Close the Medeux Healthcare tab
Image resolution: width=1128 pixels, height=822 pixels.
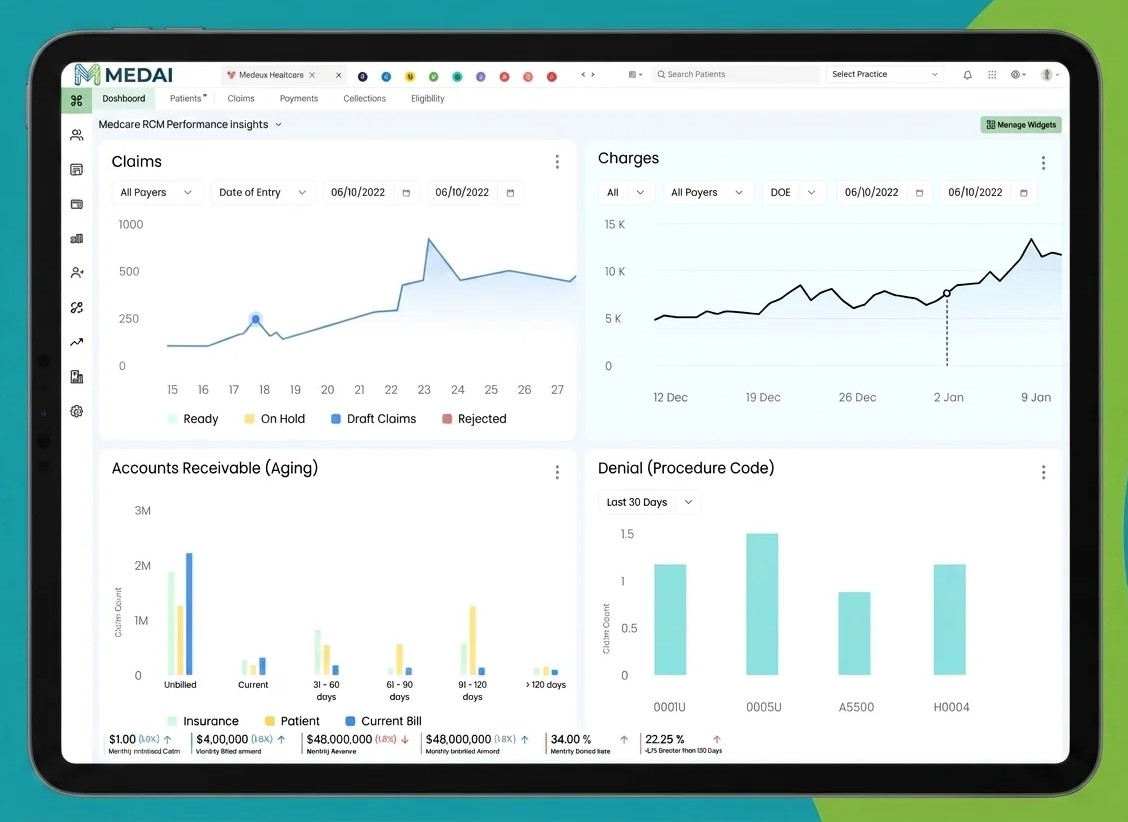[x=312, y=75]
